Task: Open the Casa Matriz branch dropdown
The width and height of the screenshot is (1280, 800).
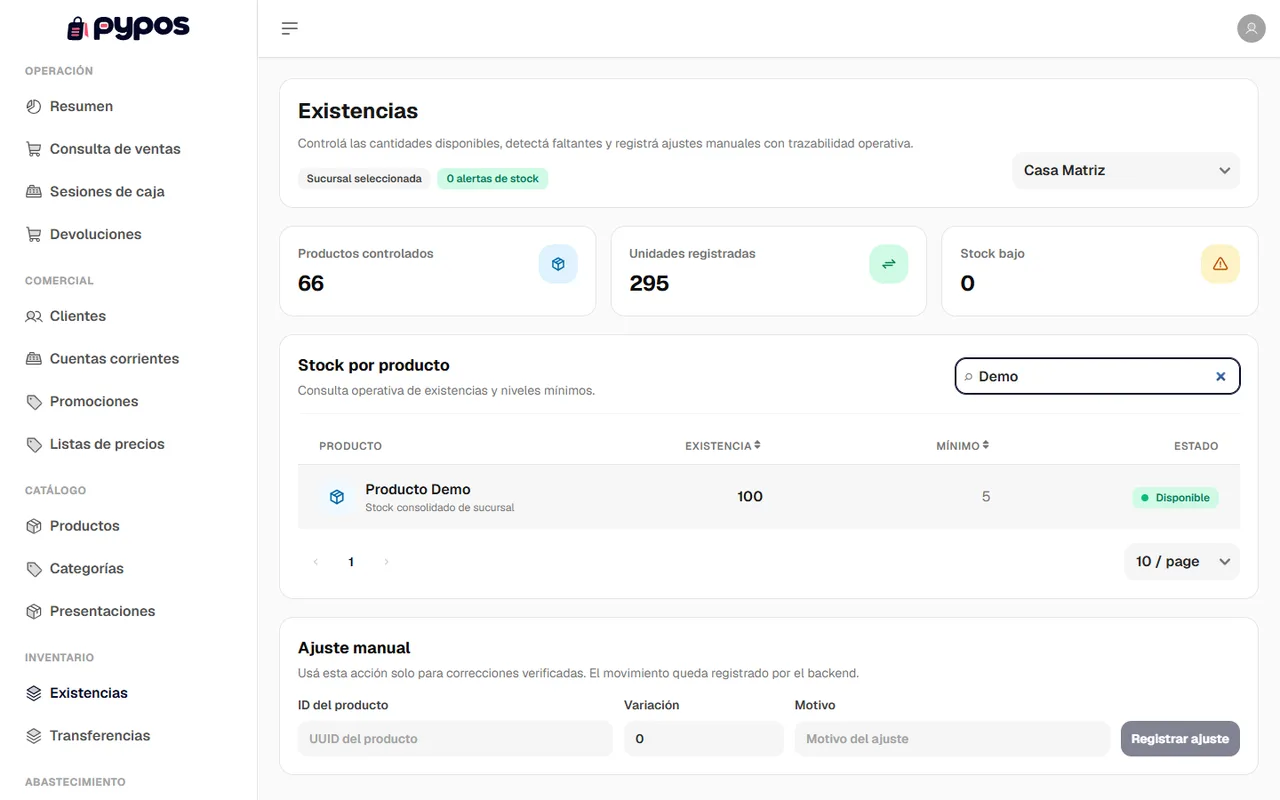Action: [1126, 171]
